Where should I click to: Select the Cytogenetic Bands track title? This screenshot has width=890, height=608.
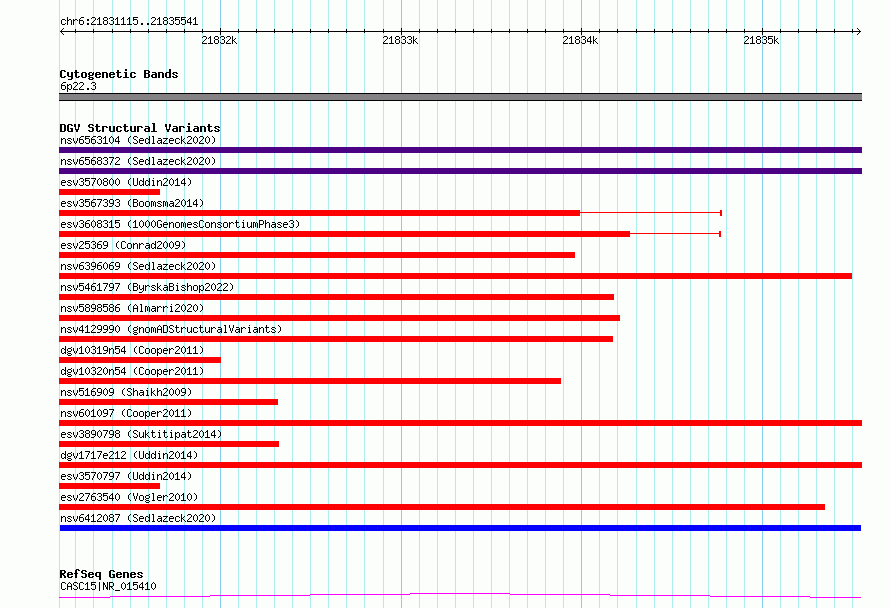coord(119,74)
